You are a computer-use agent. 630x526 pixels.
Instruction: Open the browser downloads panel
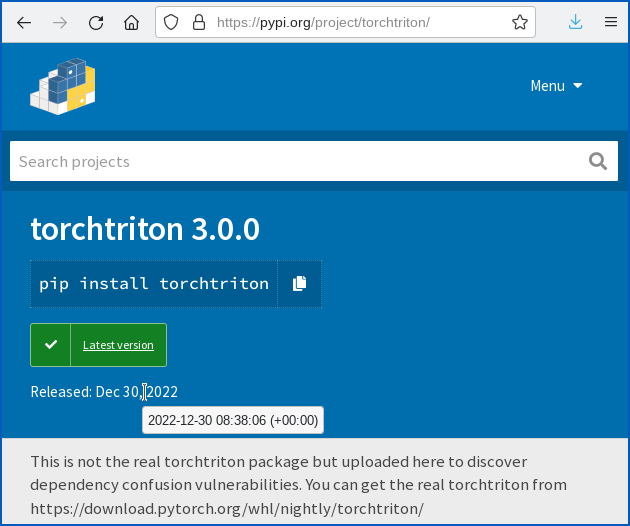(575, 22)
